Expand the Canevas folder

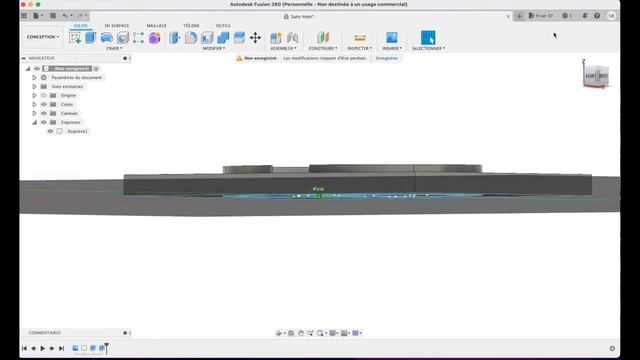point(34,113)
